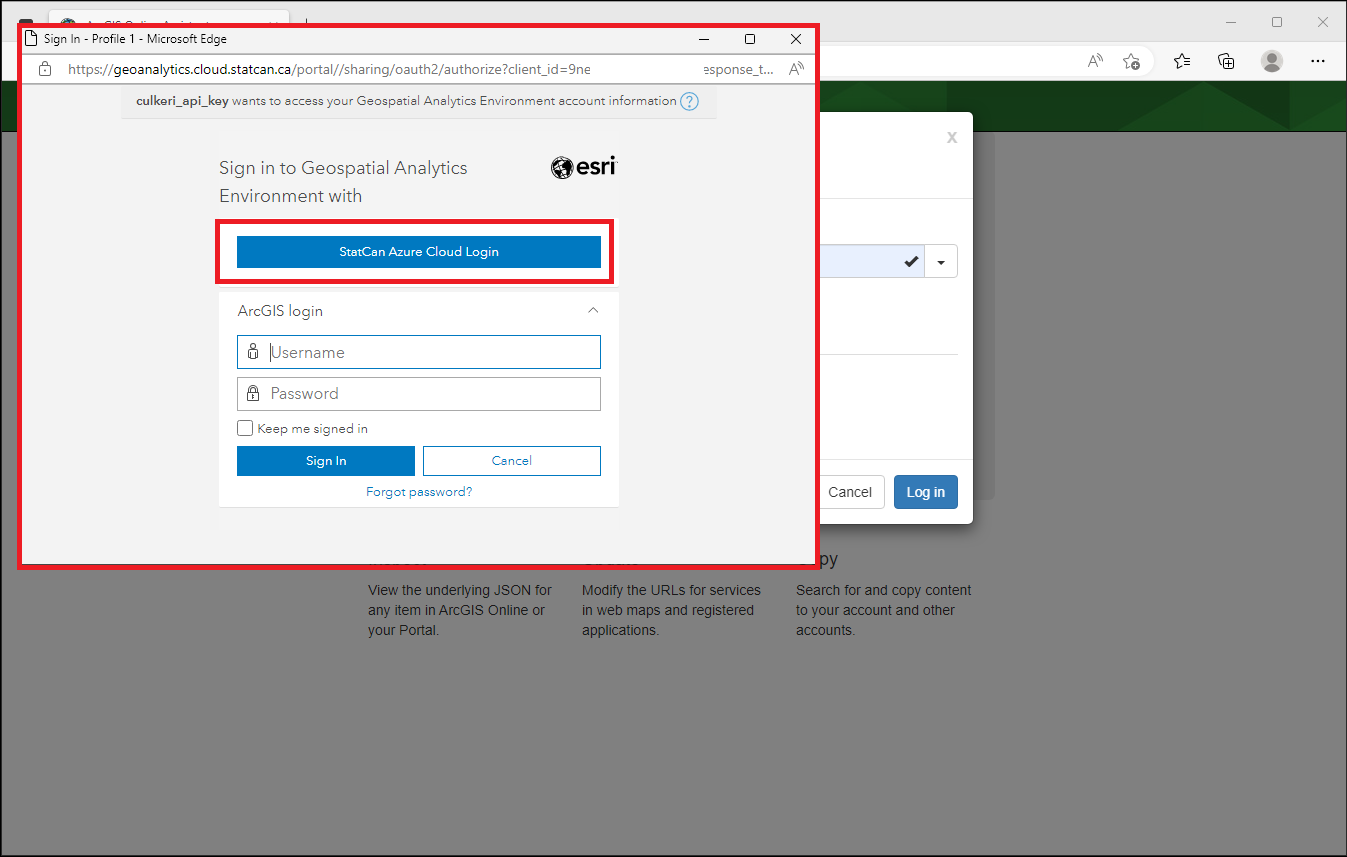Screen dimensions: 1347x857
Task: Collapse the ArcGIS login section chevron
Action: click(x=593, y=311)
